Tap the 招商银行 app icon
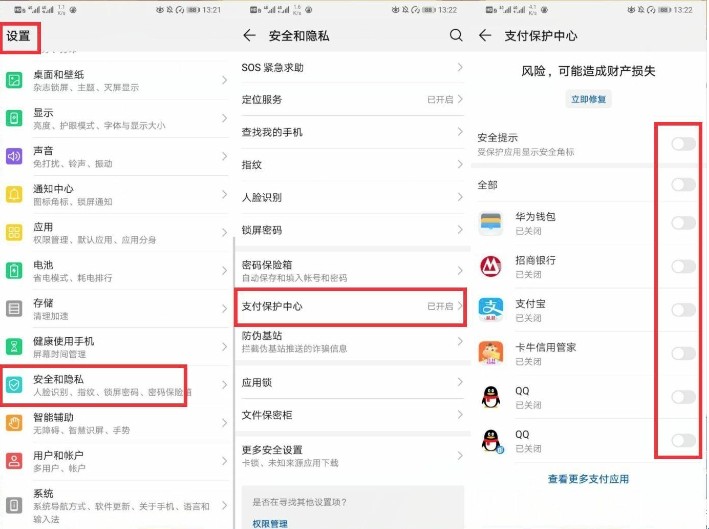This screenshot has height=529, width=709. [x=491, y=266]
